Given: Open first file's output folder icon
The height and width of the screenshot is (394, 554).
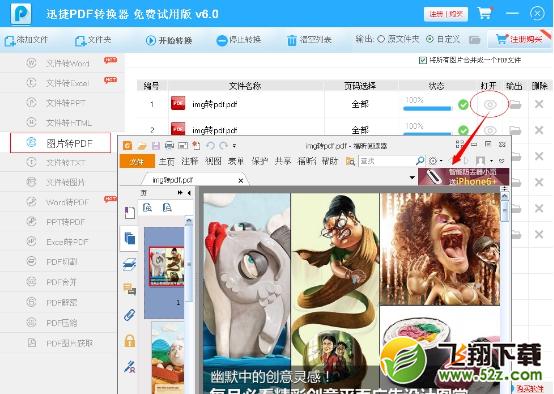Looking at the screenshot, I should pyautogui.click(x=515, y=105).
